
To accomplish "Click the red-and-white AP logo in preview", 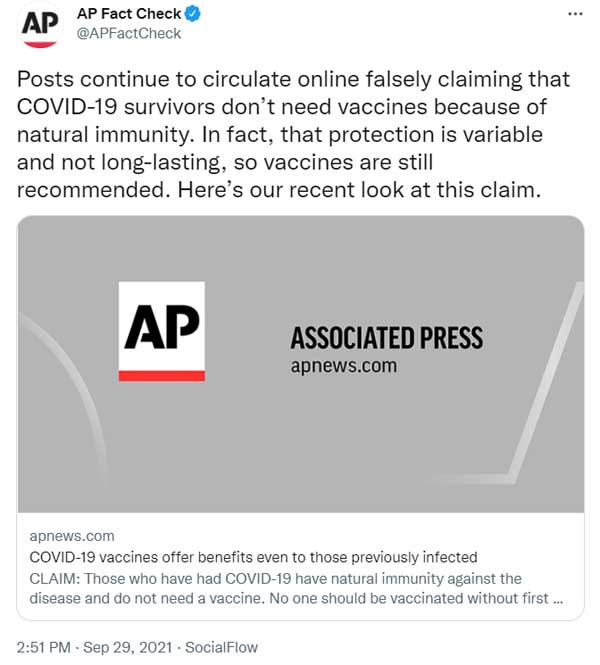I will click(x=161, y=331).
